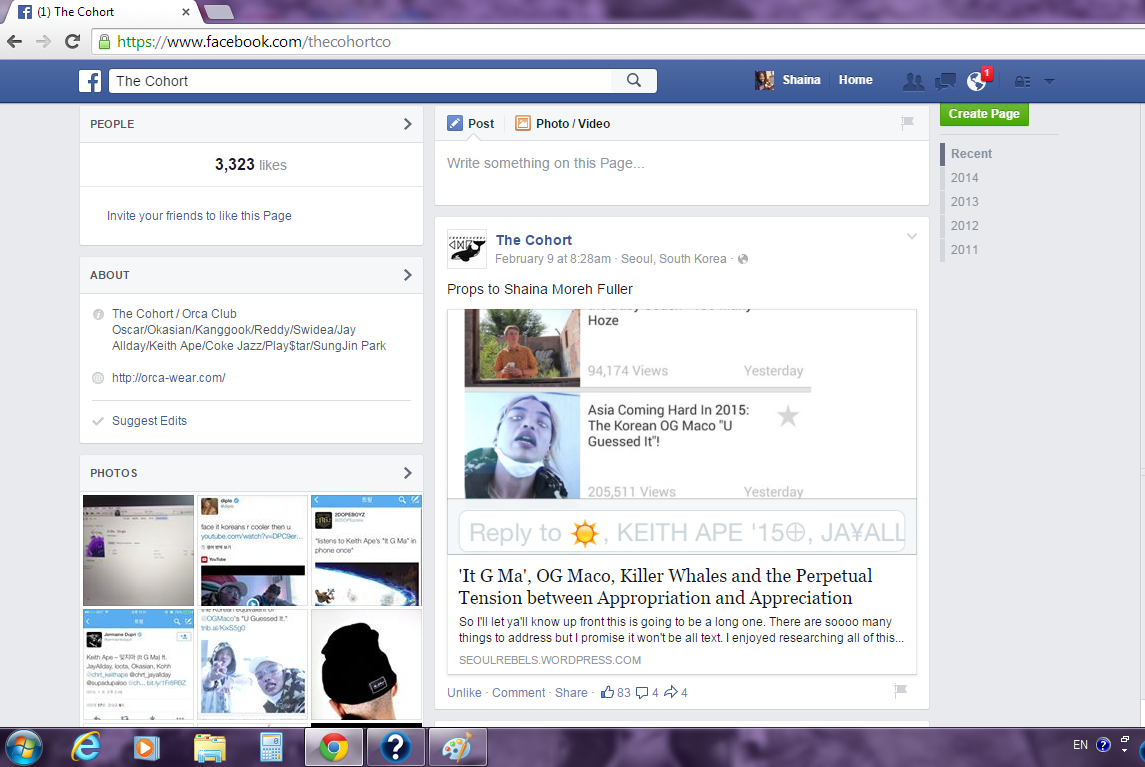Screen dimensions: 1145x767
Task: Launch Paint from the taskbar
Action: [456, 746]
